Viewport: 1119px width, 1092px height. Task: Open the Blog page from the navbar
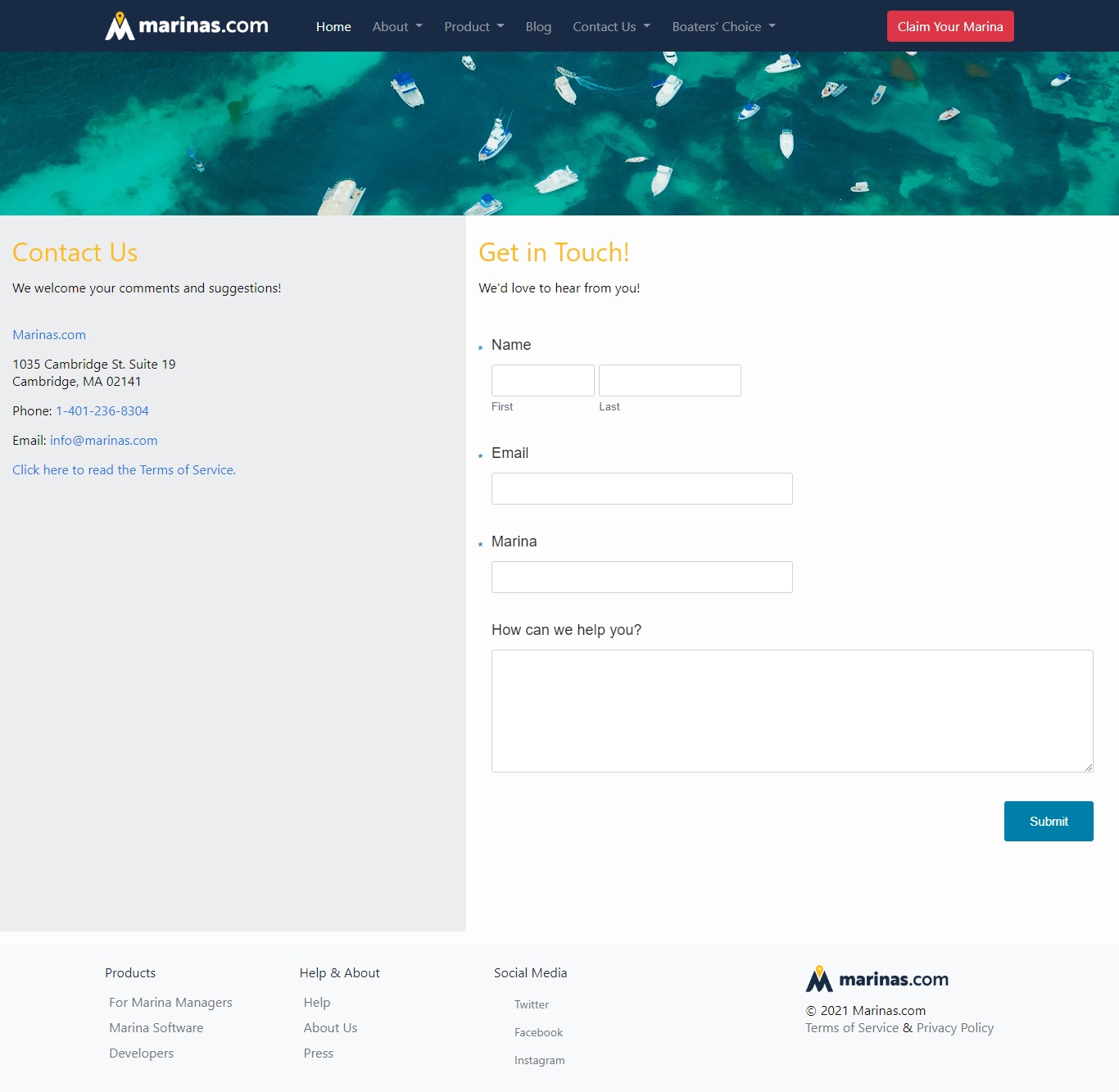pyautogui.click(x=538, y=26)
